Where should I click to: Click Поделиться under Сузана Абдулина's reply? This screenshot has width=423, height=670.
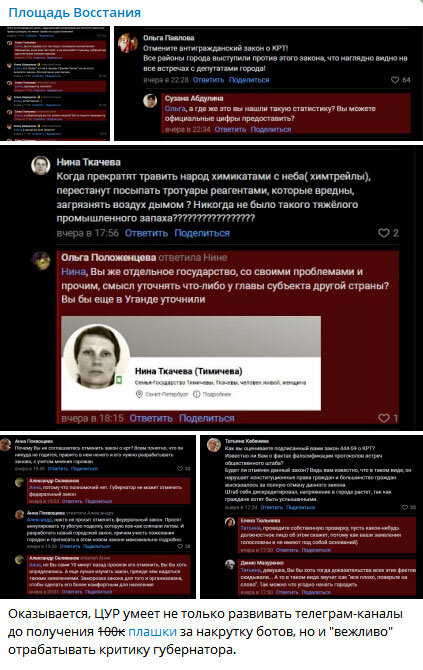[x=270, y=129]
